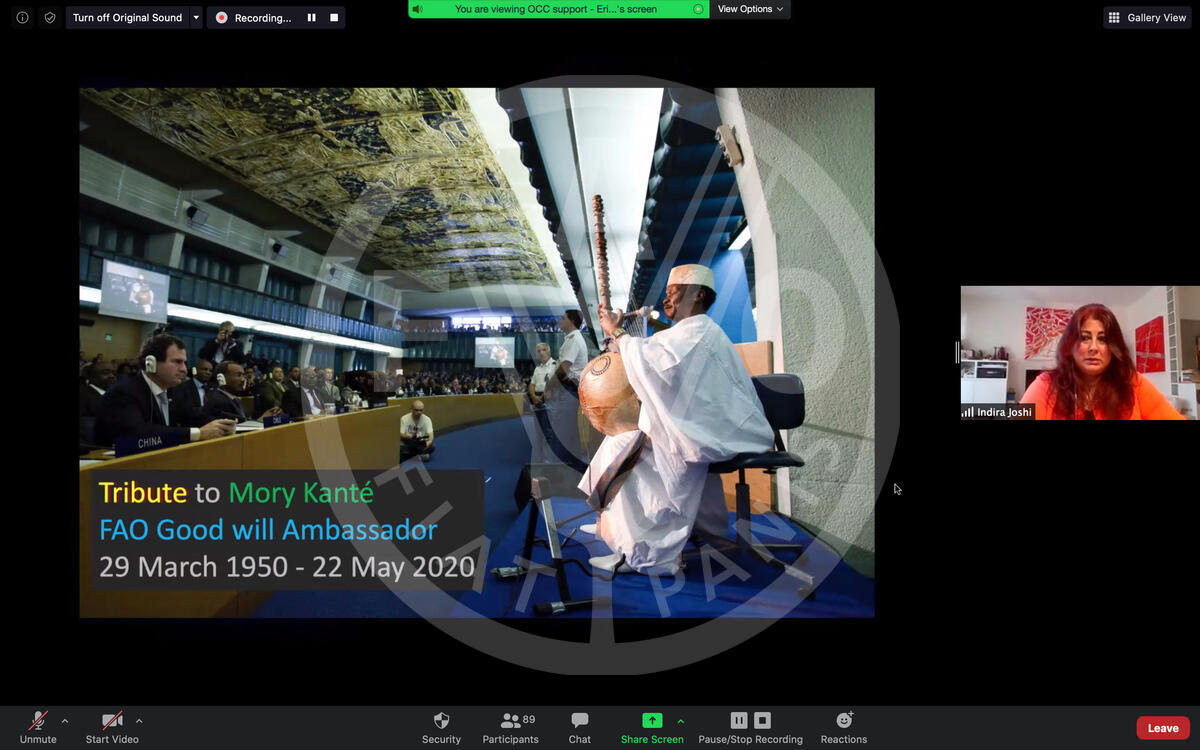The image size is (1200, 750).
Task: Start Video from the toolbar
Action: click(112, 728)
